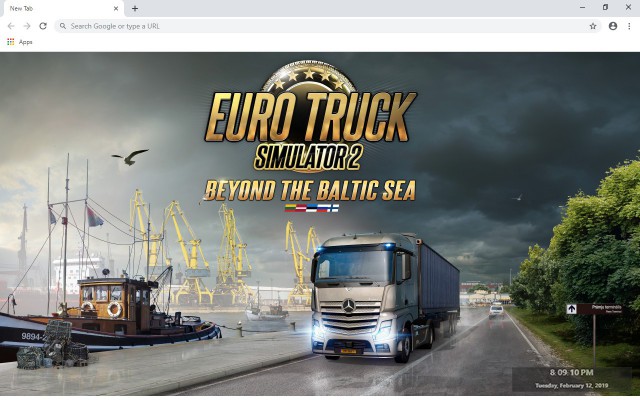Reload the page with the refresh icon
Viewport: 640px width, 400px height.
tap(43, 26)
